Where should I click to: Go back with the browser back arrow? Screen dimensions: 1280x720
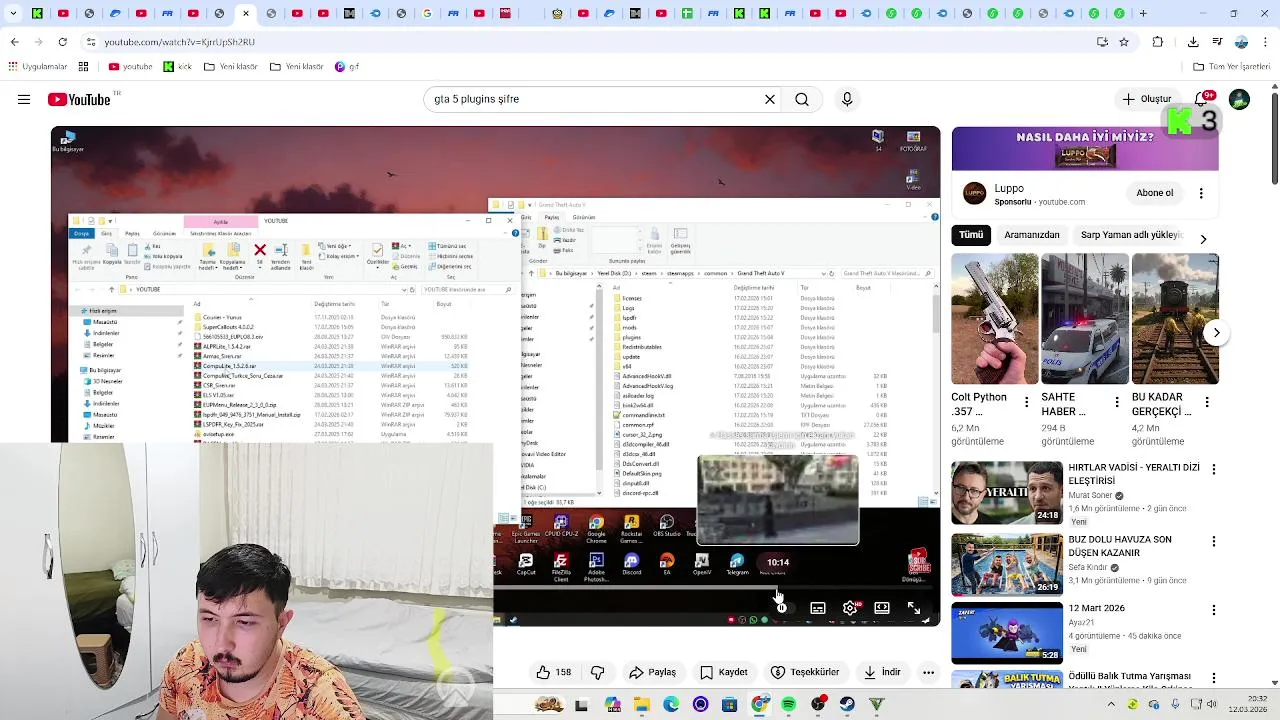click(x=14, y=42)
